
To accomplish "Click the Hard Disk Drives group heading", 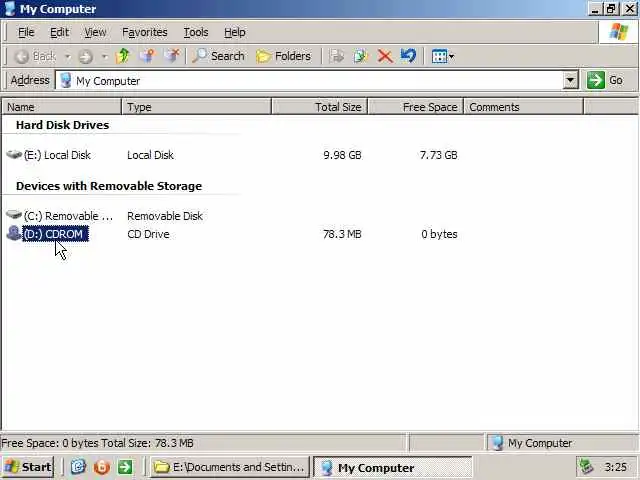I will pos(62,125).
